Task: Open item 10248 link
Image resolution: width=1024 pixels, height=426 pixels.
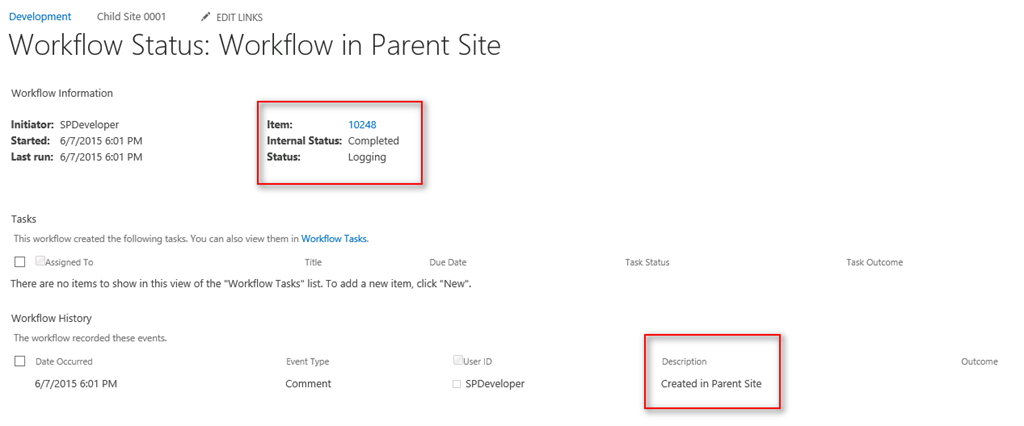Action: (362, 125)
